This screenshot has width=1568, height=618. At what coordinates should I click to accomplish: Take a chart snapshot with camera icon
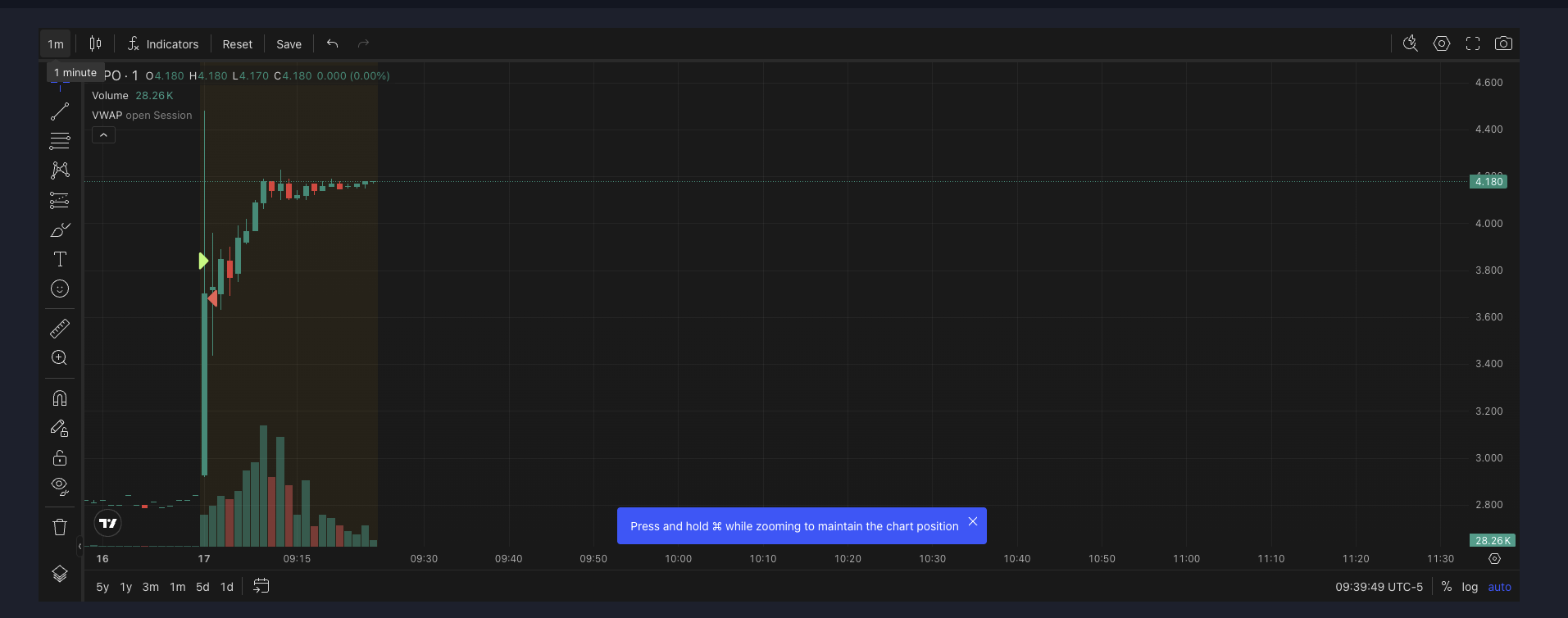click(x=1503, y=43)
